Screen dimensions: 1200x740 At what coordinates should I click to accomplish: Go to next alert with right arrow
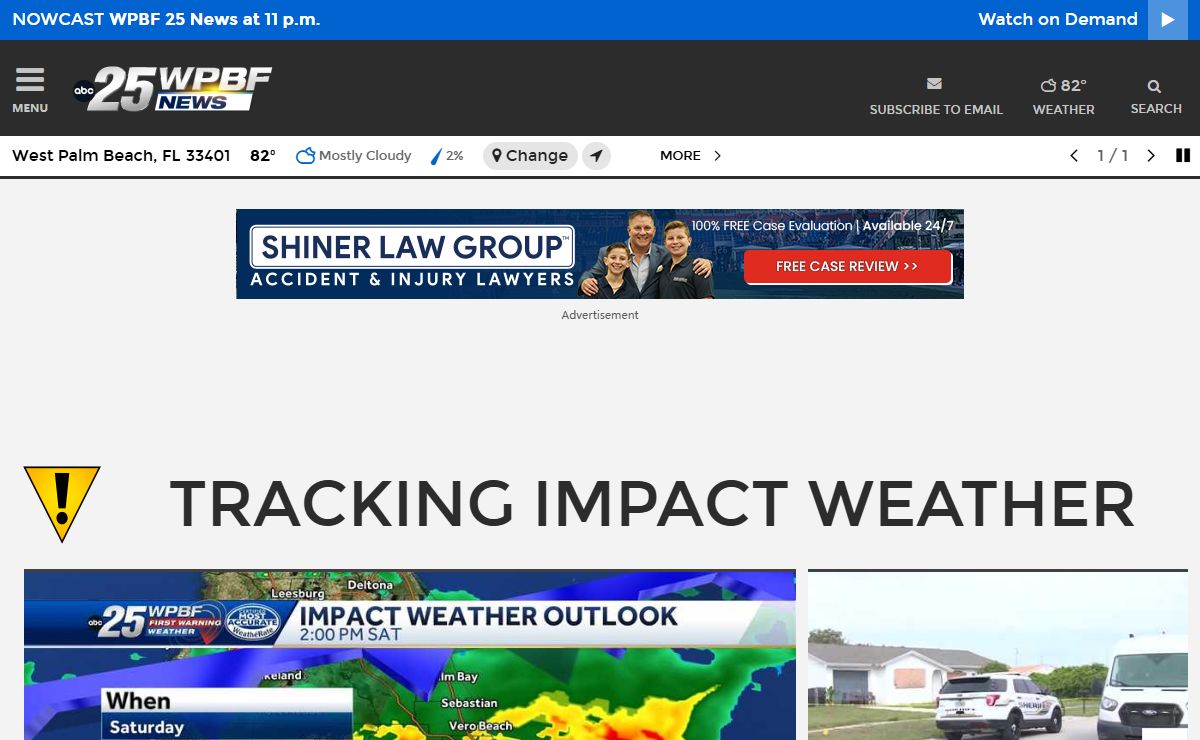pyautogui.click(x=1151, y=156)
